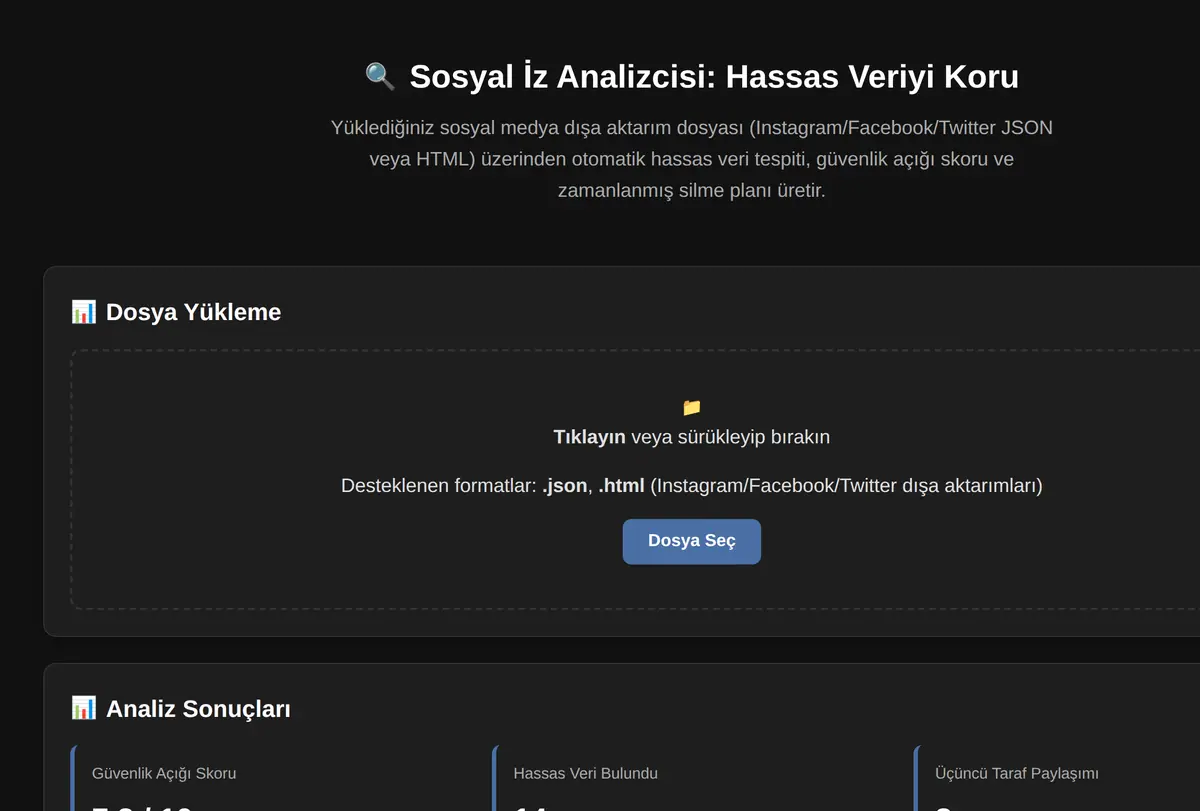Click the 'Analiz Sonuçları' section heading
The width and height of the screenshot is (1200, 811).
(198, 709)
